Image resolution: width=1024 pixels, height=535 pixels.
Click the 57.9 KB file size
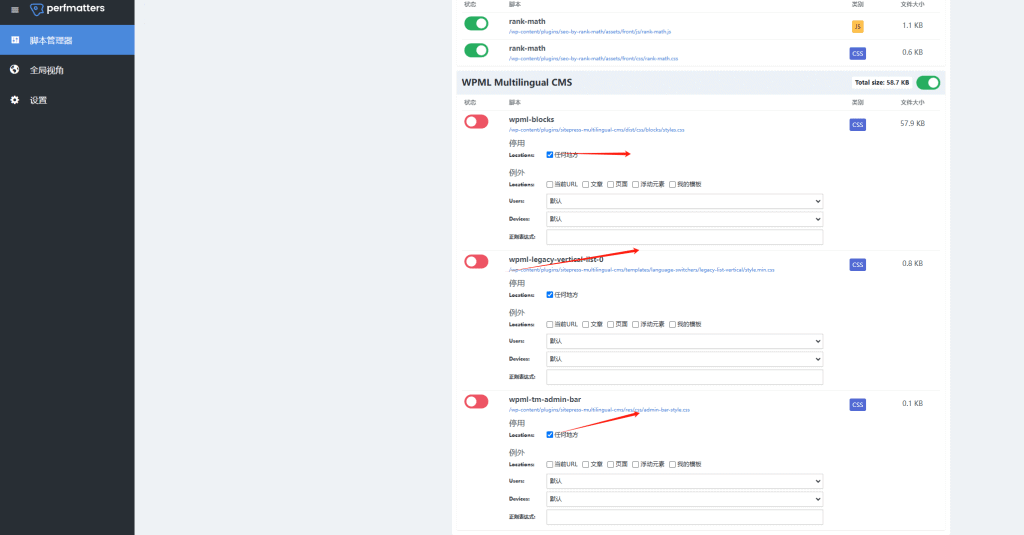pos(912,123)
